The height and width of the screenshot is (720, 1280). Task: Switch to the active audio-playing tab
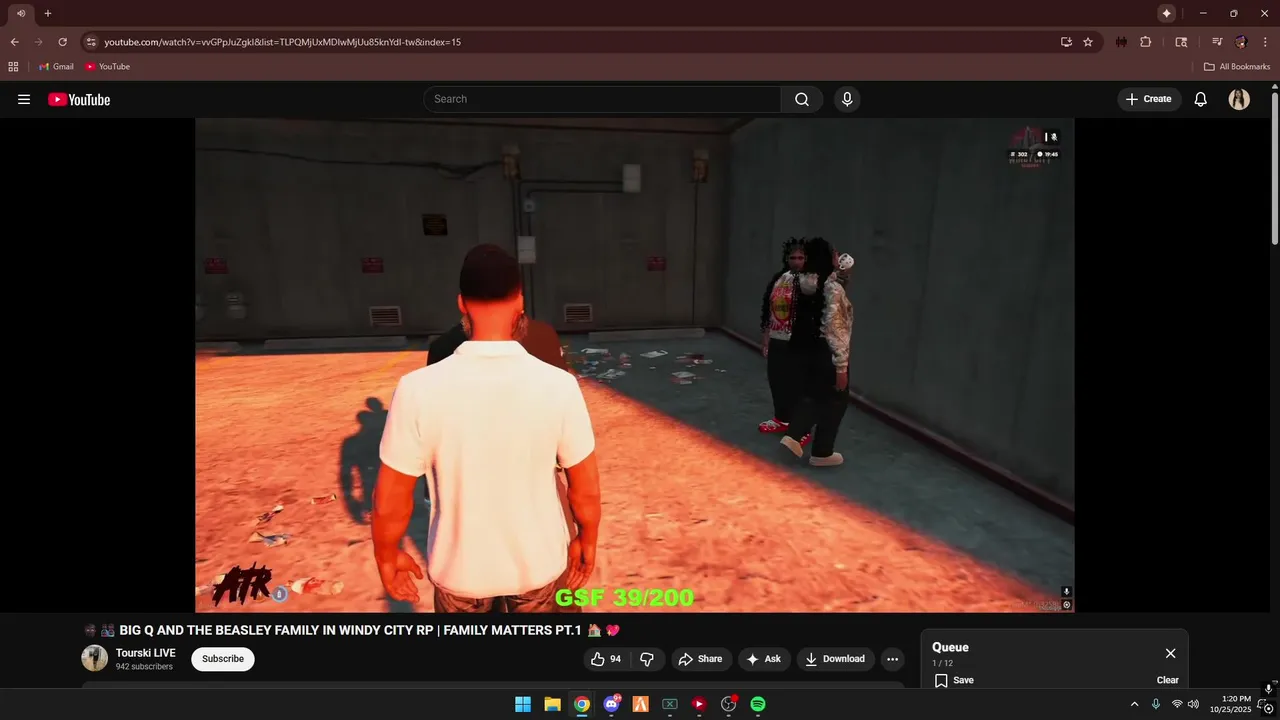click(x=20, y=13)
